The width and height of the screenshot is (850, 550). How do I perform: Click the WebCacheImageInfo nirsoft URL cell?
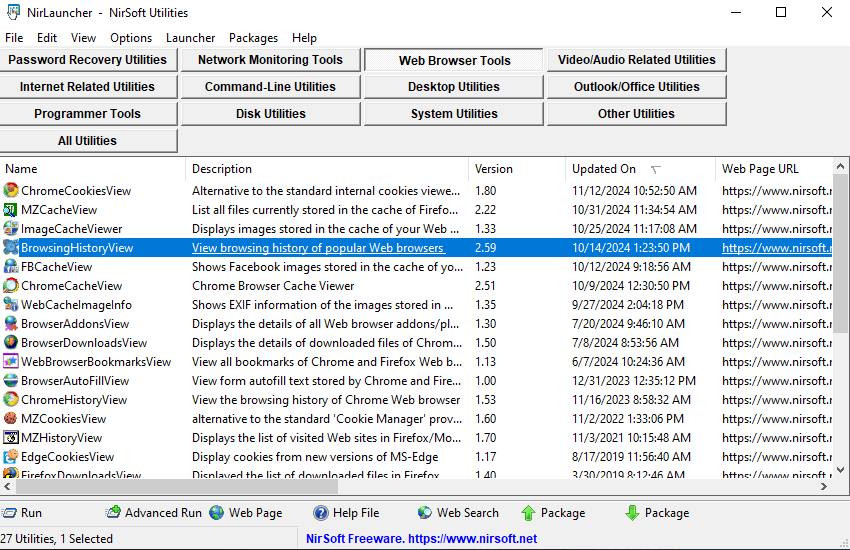(x=777, y=305)
